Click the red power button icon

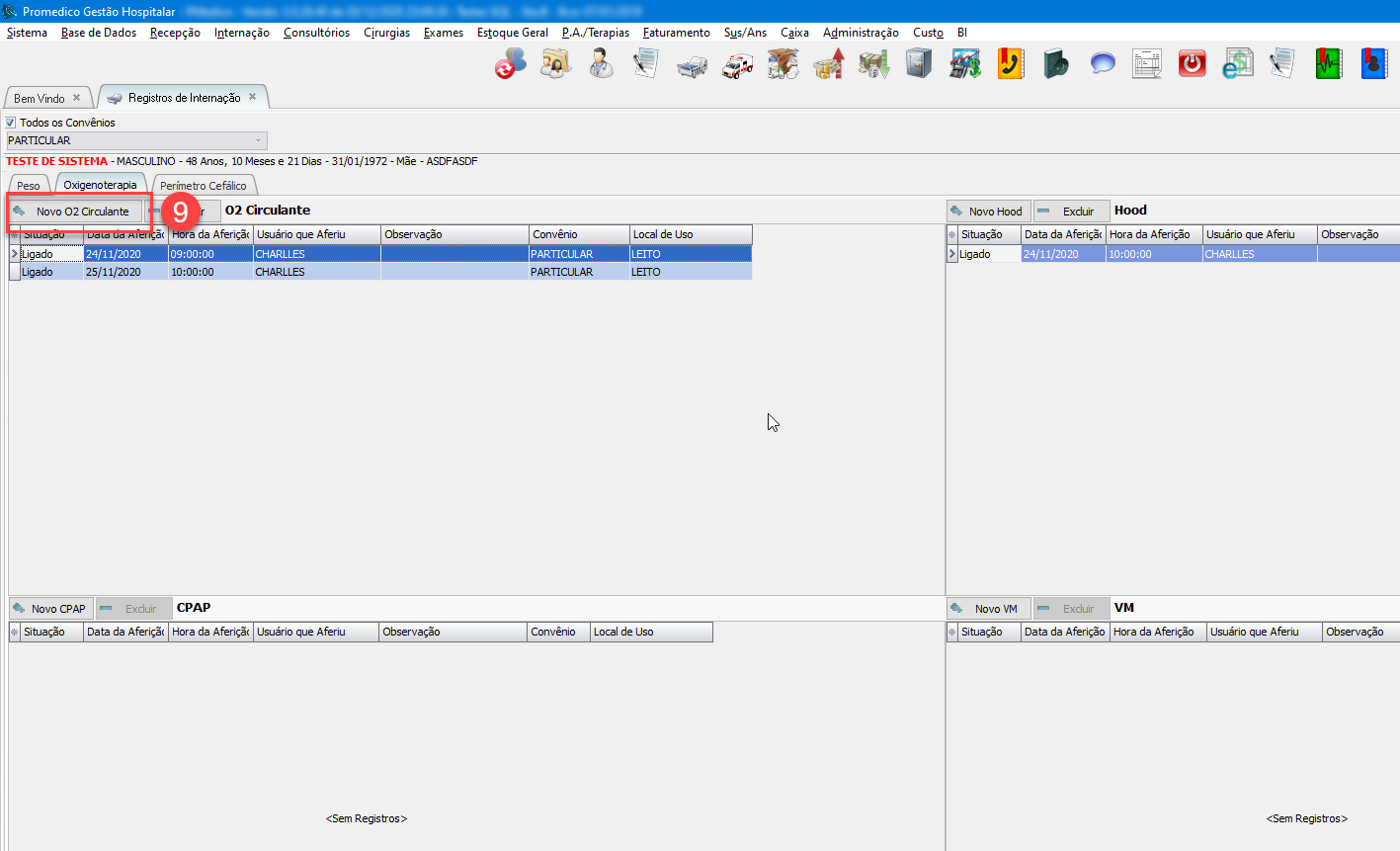click(x=1193, y=65)
